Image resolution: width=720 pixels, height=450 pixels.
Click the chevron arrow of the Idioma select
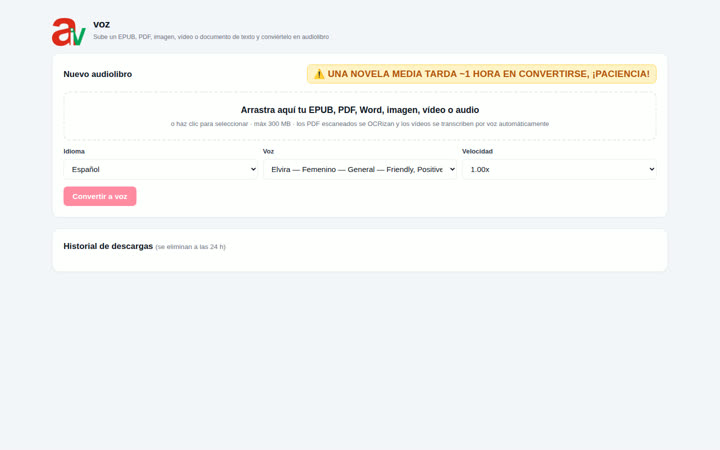tap(253, 169)
